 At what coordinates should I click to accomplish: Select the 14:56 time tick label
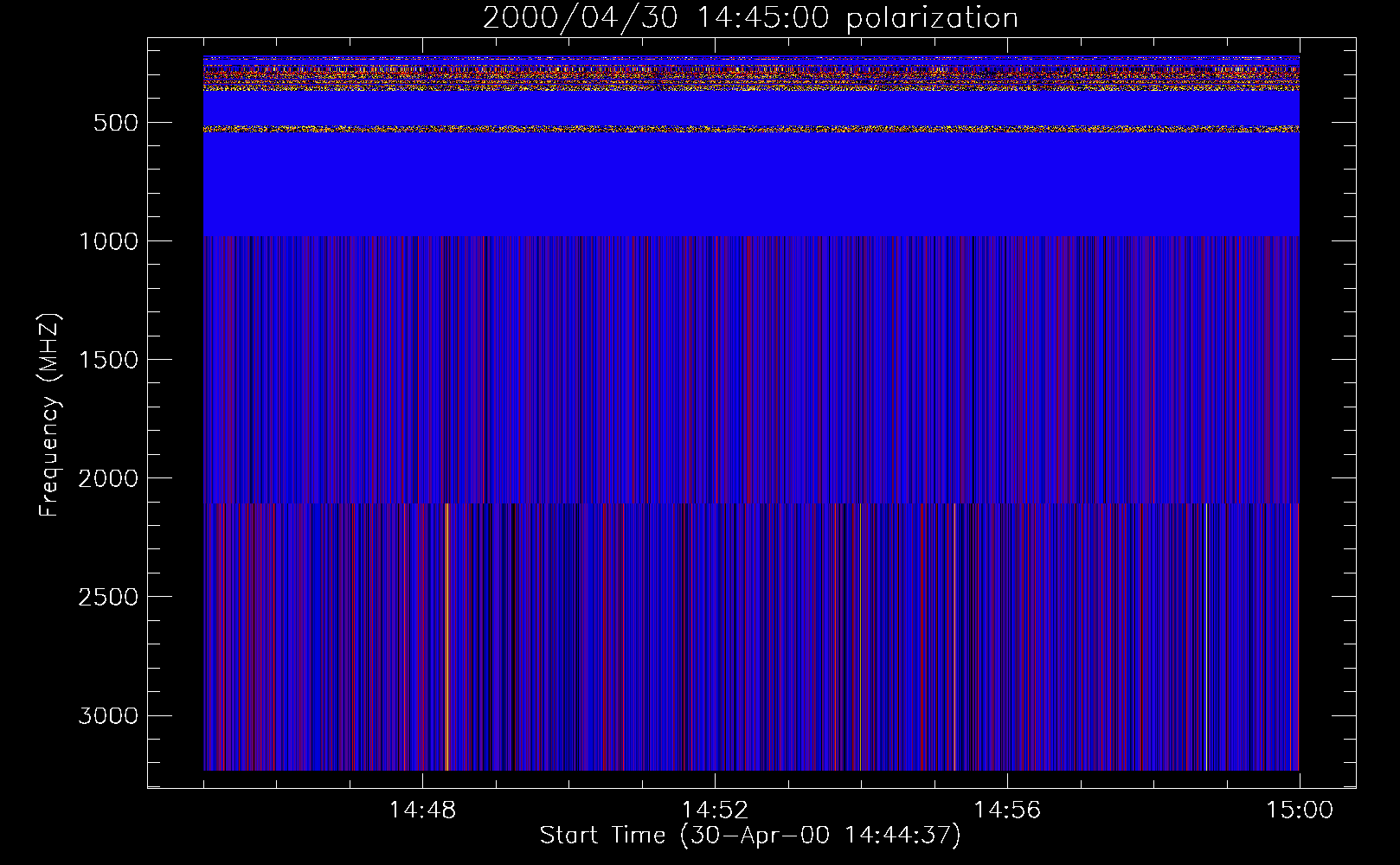pos(1007,811)
